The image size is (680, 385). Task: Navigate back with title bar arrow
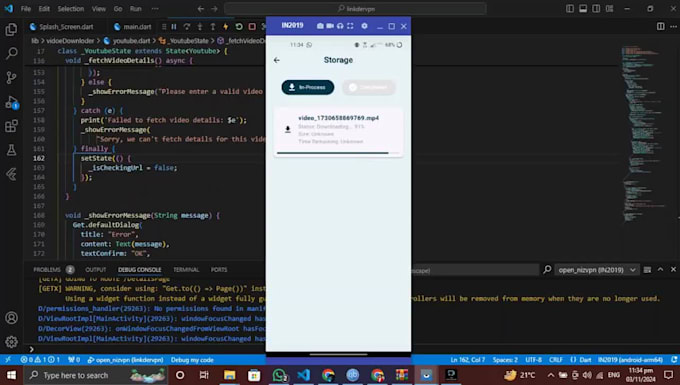200,9
